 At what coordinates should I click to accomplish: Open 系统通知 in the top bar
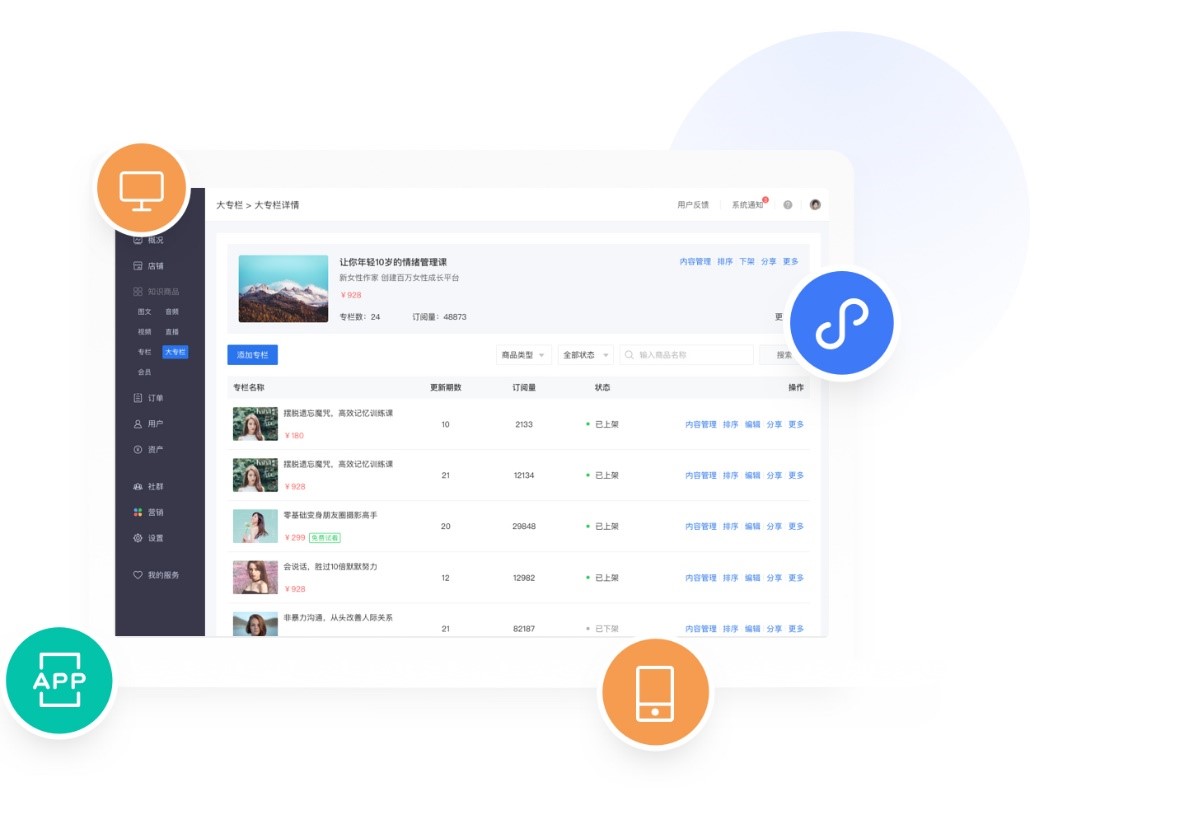click(747, 205)
